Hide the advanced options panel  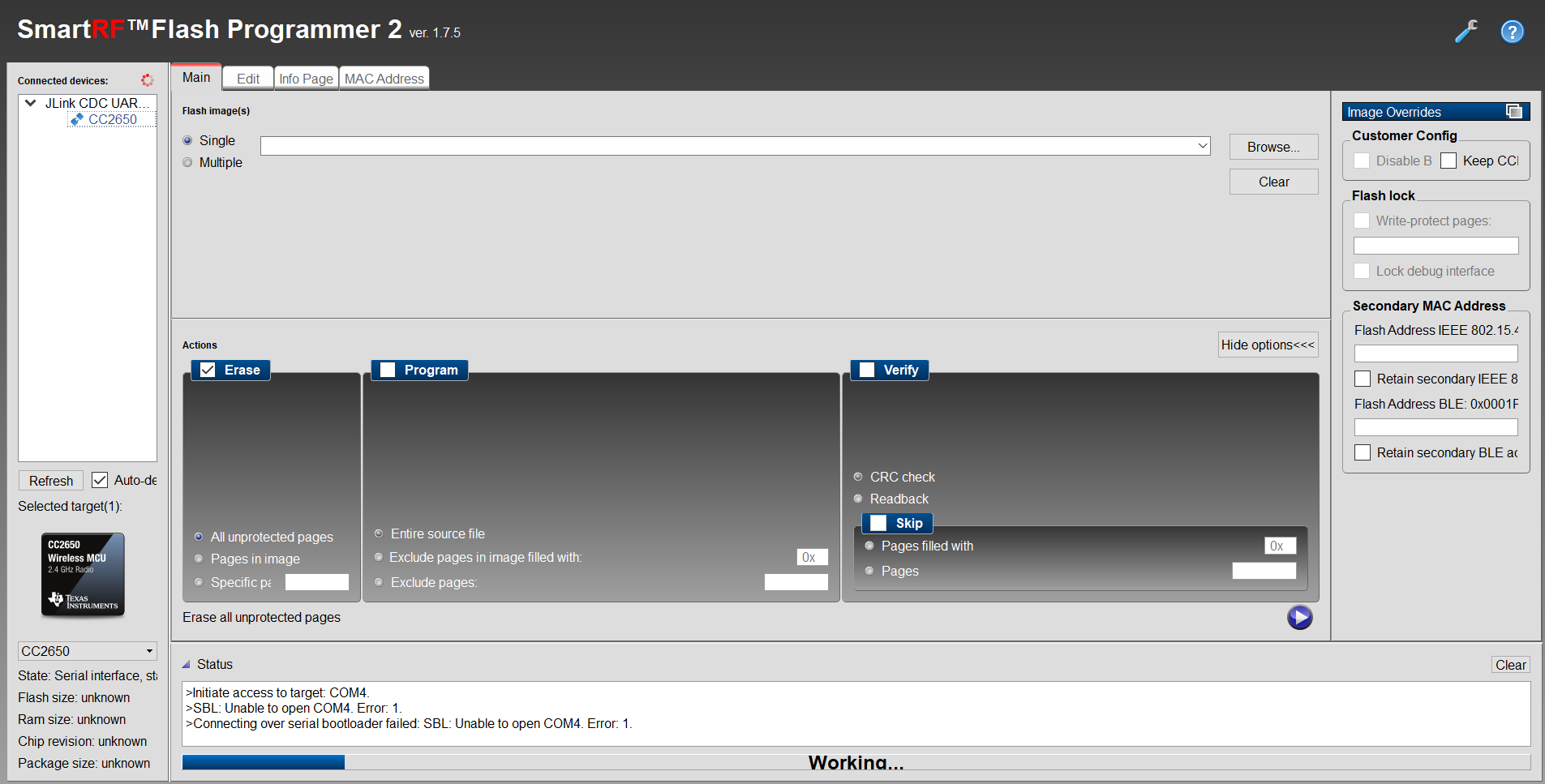pyautogui.click(x=1268, y=345)
